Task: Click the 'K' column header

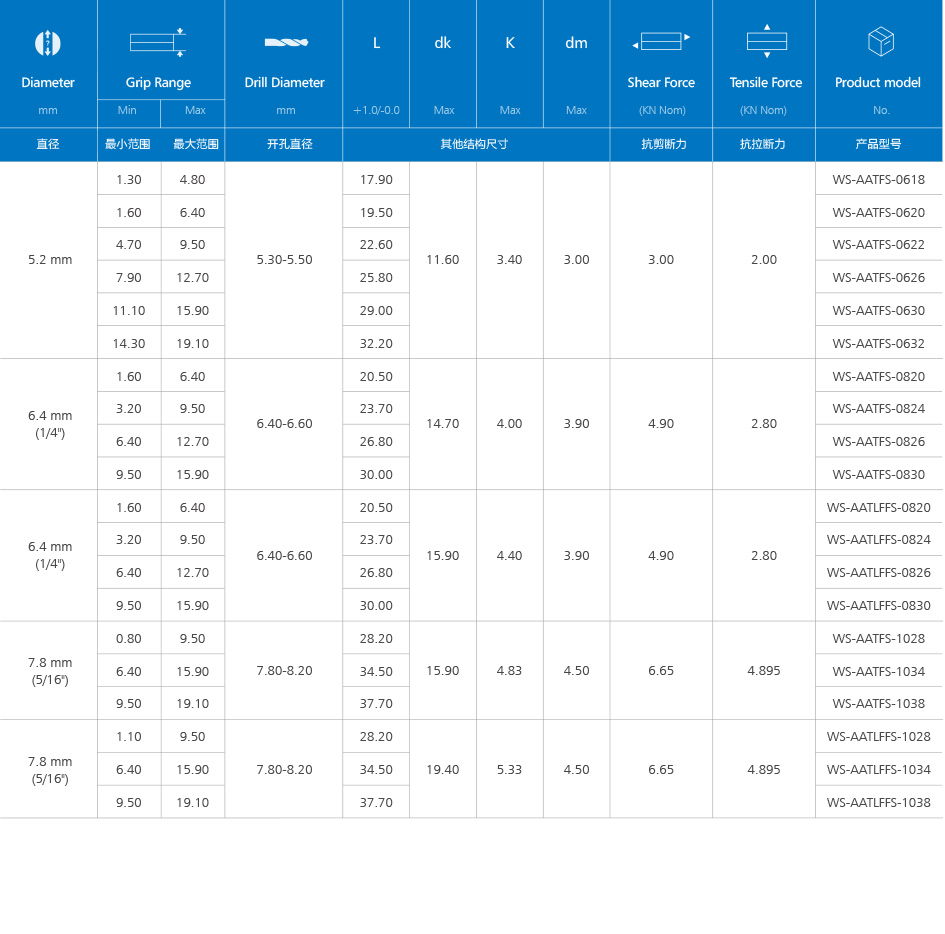Action: [510, 43]
